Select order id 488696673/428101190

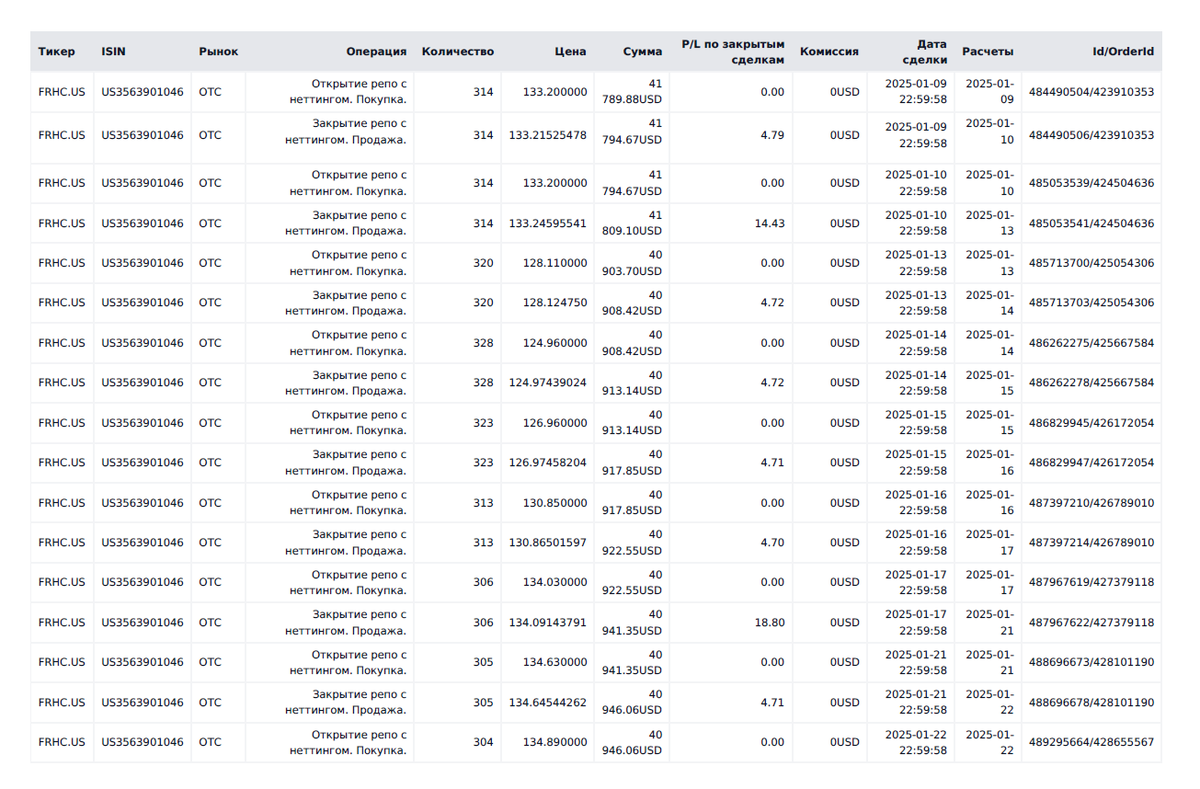click(x=1091, y=662)
